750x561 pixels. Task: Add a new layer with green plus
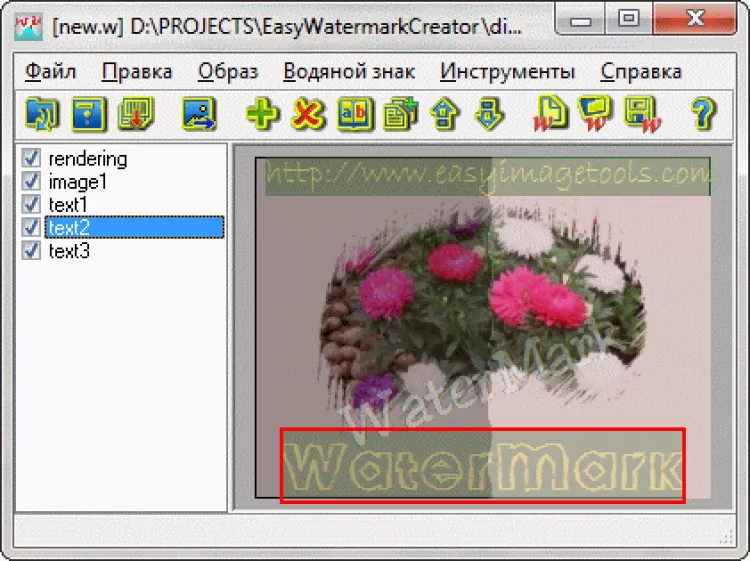(262, 114)
